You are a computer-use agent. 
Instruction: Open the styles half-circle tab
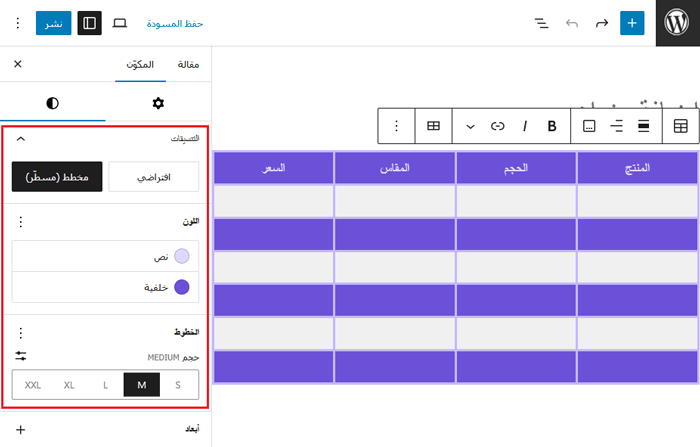[x=53, y=103]
